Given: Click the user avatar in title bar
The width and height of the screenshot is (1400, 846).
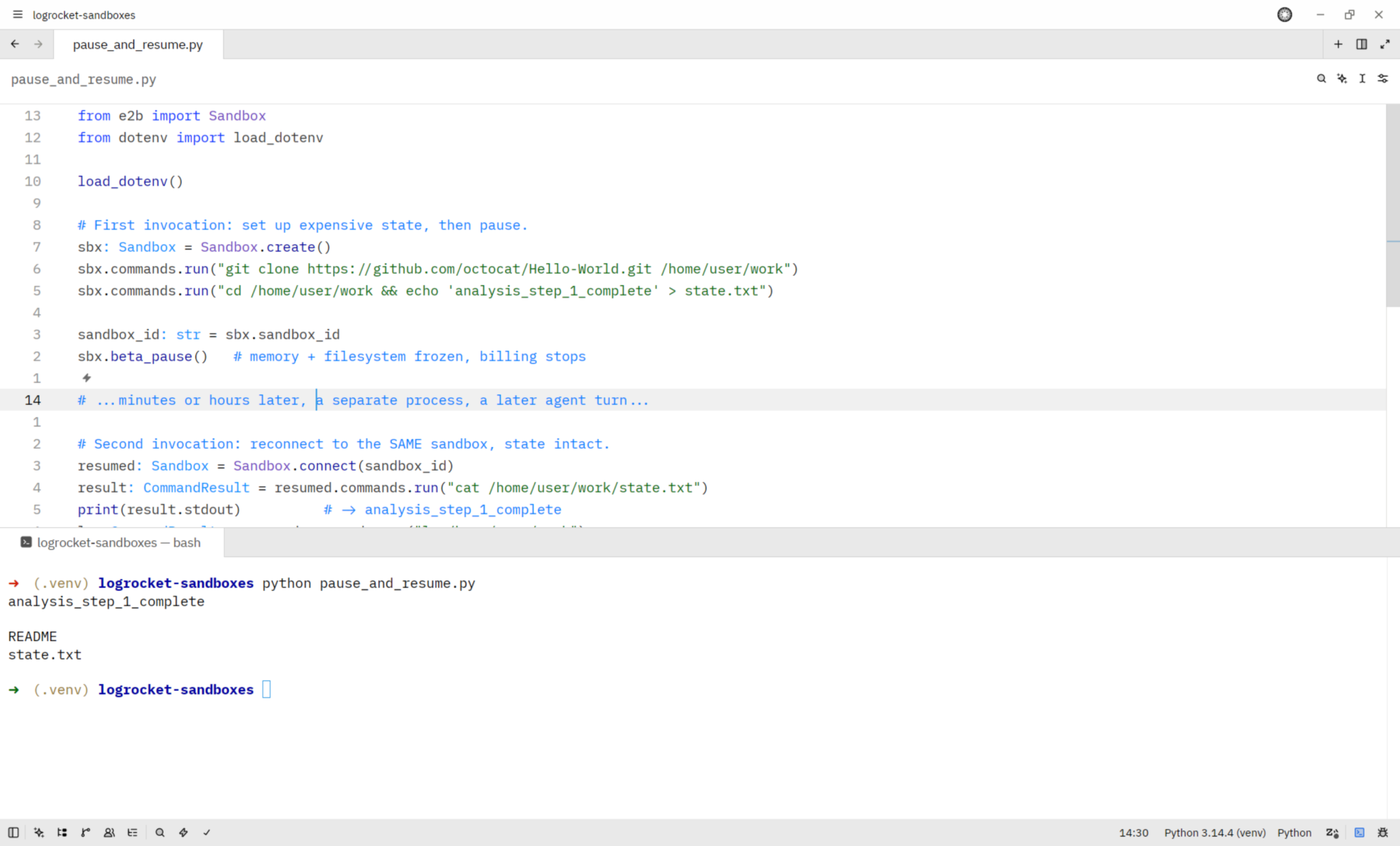Looking at the screenshot, I should (x=1284, y=14).
